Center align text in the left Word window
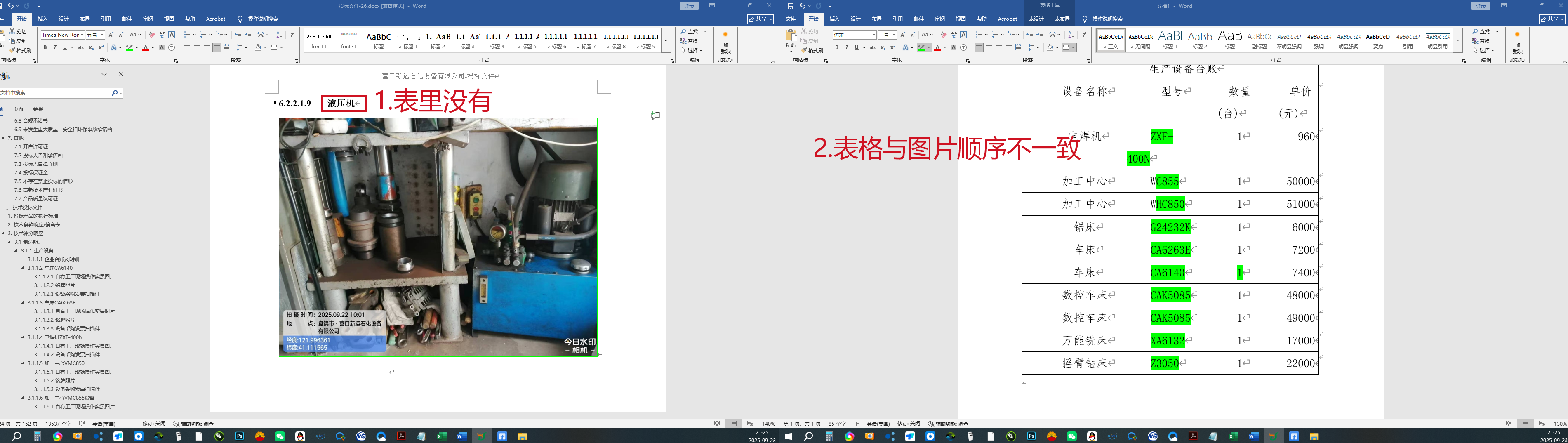 coord(197,47)
